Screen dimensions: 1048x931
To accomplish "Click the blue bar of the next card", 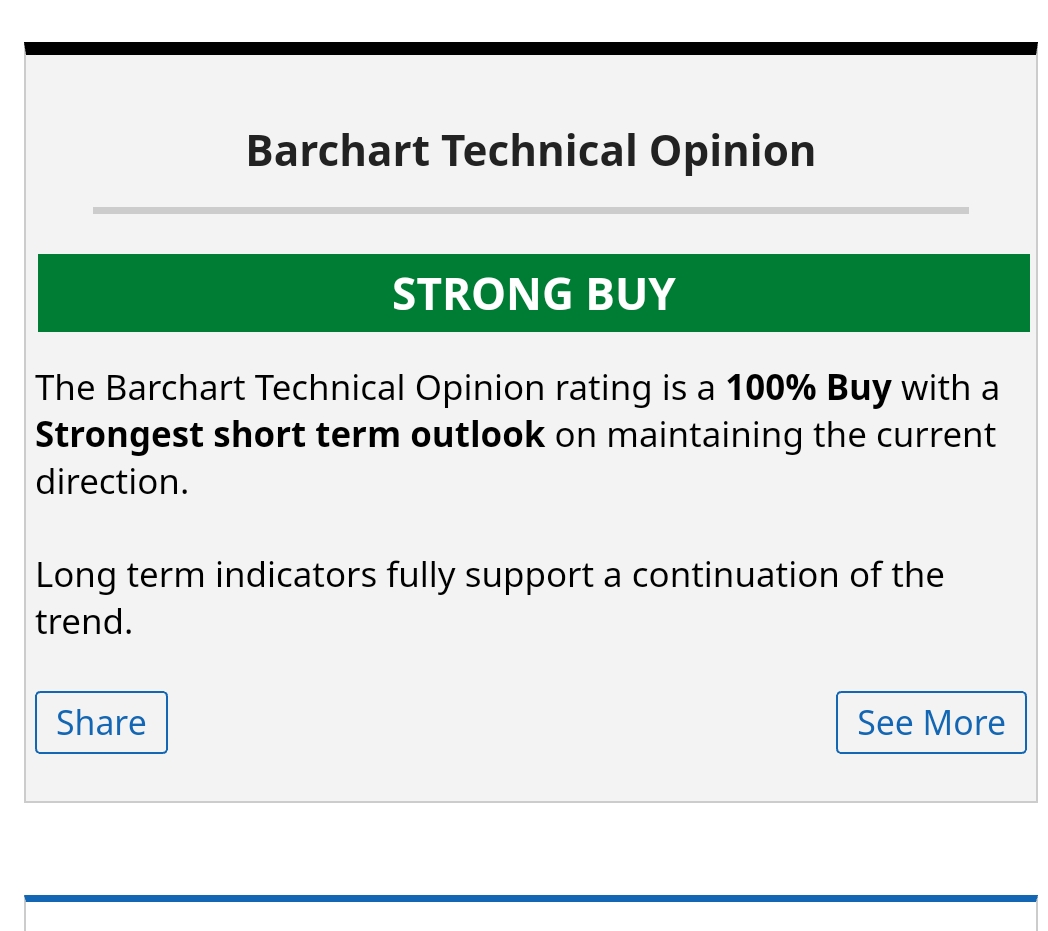I will [531, 898].
